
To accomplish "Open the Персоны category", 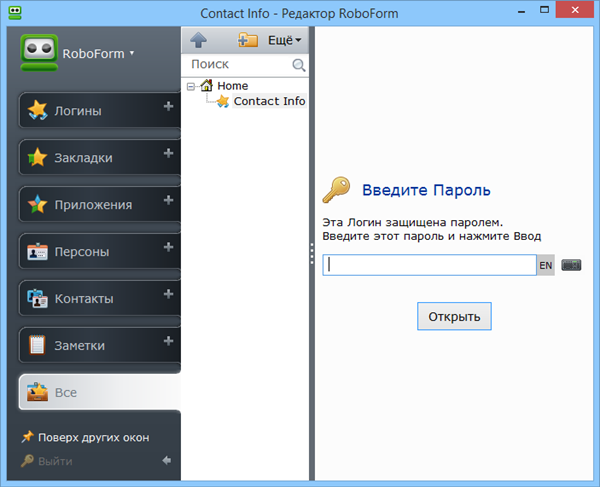I will click(99, 251).
